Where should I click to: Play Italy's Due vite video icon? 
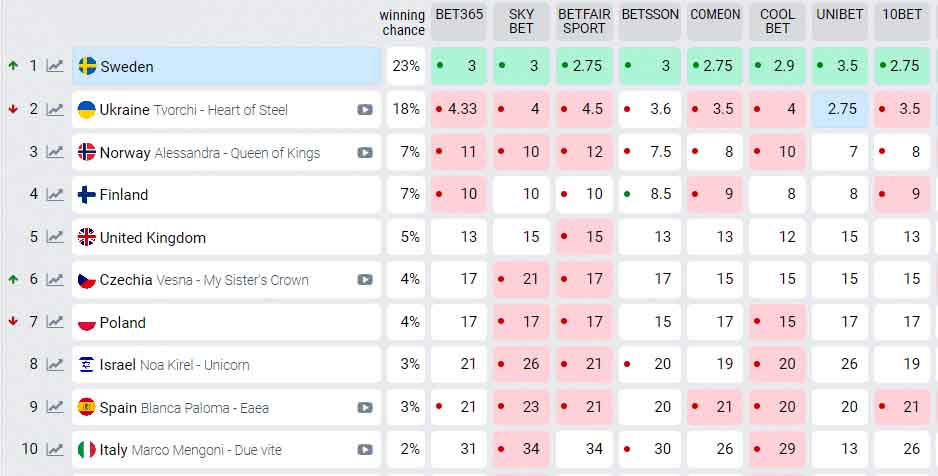[x=365, y=450]
